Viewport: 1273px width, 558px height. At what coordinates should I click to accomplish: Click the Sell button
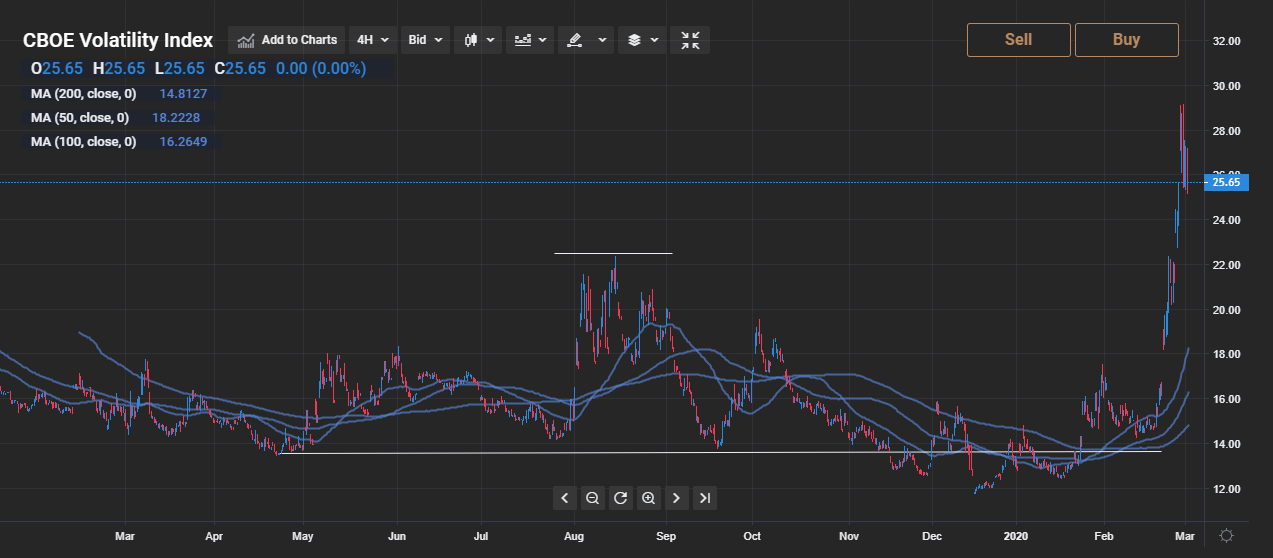[1018, 40]
